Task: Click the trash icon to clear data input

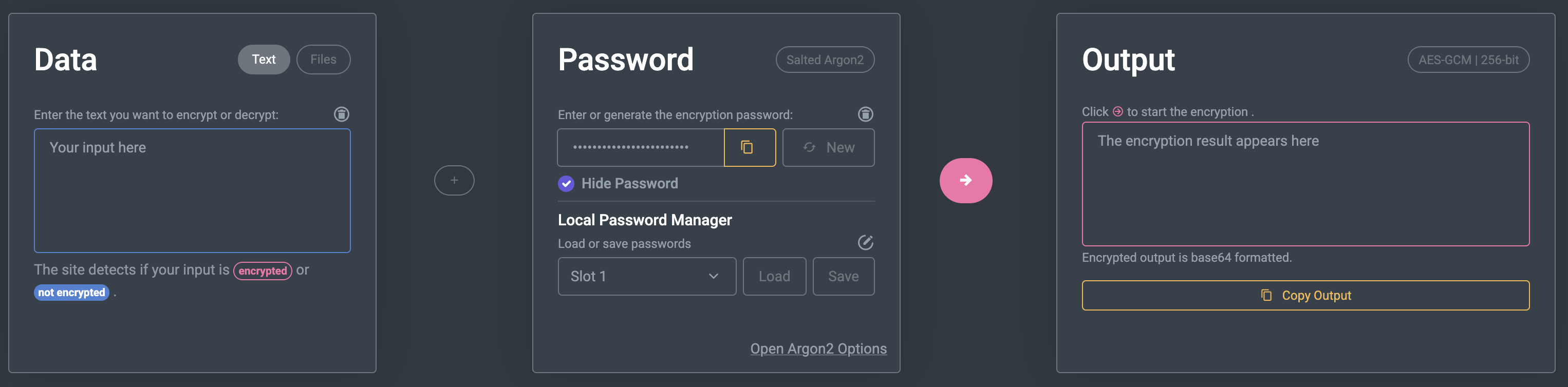Action: click(342, 114)
